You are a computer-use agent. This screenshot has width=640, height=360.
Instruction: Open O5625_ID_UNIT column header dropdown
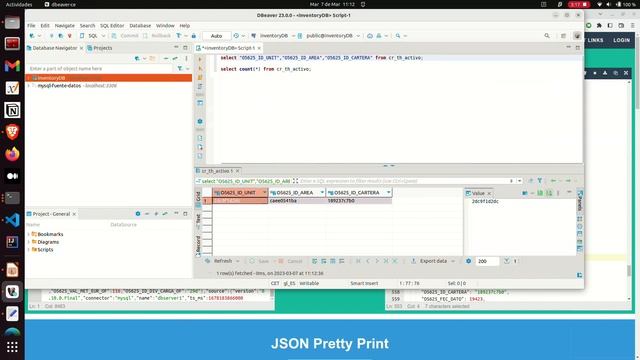tap(264, 192)
